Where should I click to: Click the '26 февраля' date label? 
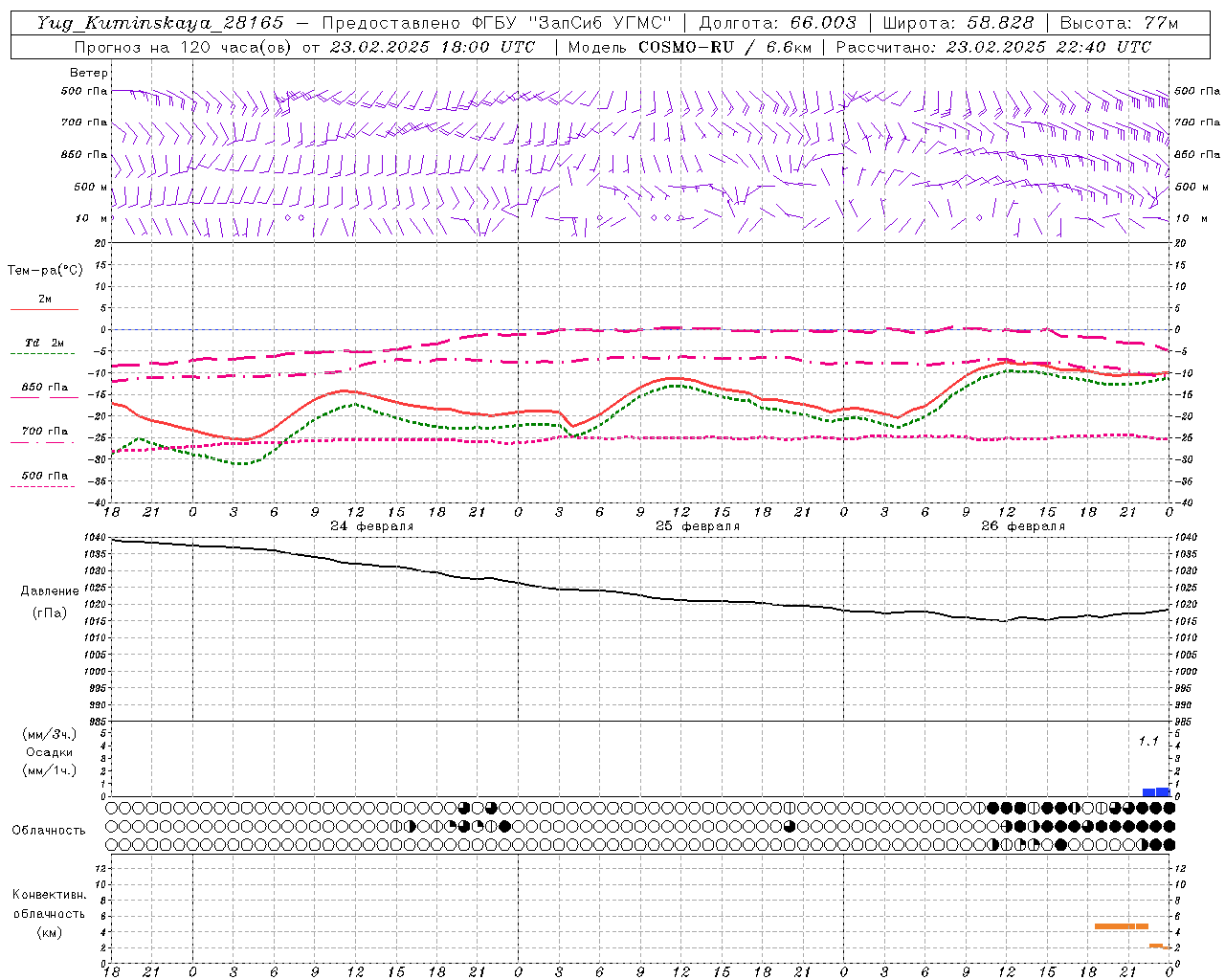tap(1023, 526)
